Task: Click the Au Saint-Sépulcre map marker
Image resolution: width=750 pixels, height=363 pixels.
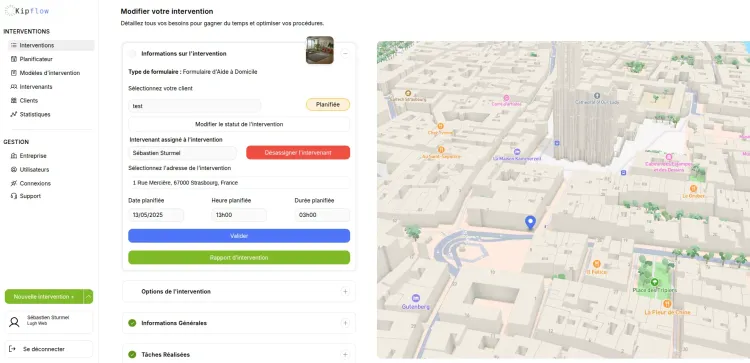Action: pyautogui.click(x=441, y=149)
